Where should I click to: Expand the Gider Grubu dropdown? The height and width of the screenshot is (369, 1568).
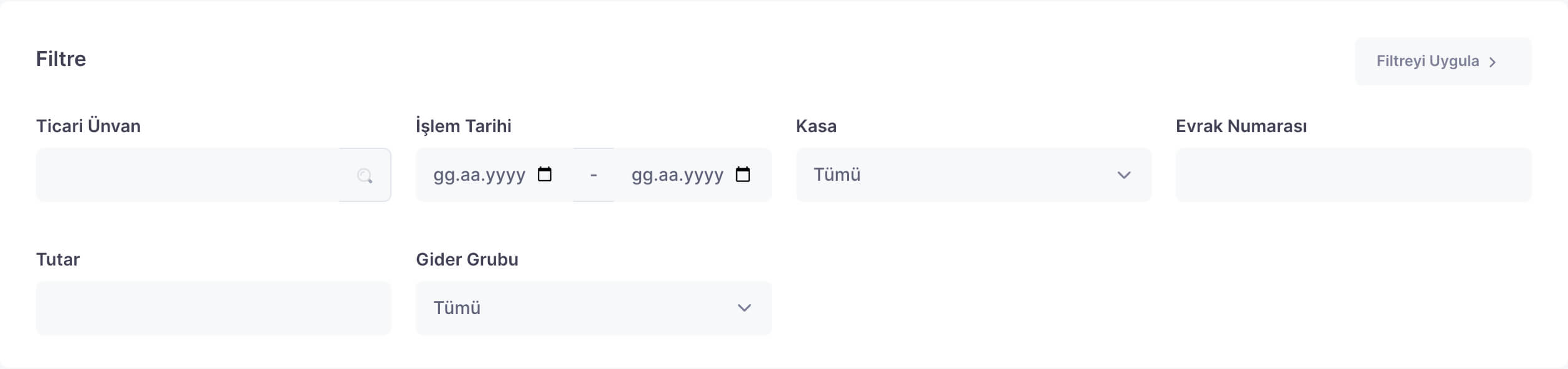[593, 308]
